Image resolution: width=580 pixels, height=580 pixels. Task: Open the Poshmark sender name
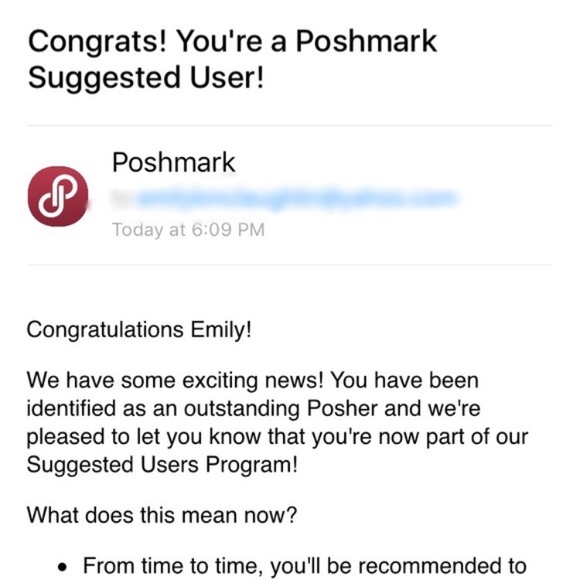tap(173, 163)
